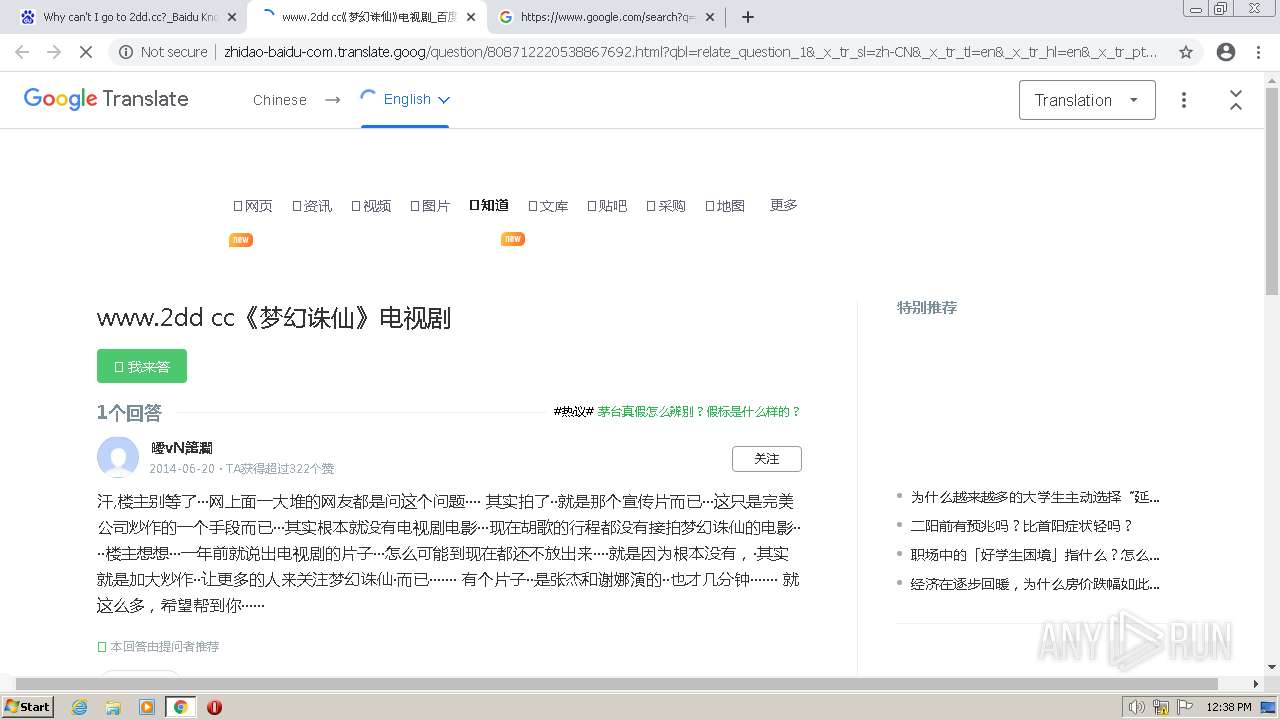Open Chrome three-dot menu
Screen dimensions: 1280x720
[1259, 52]
